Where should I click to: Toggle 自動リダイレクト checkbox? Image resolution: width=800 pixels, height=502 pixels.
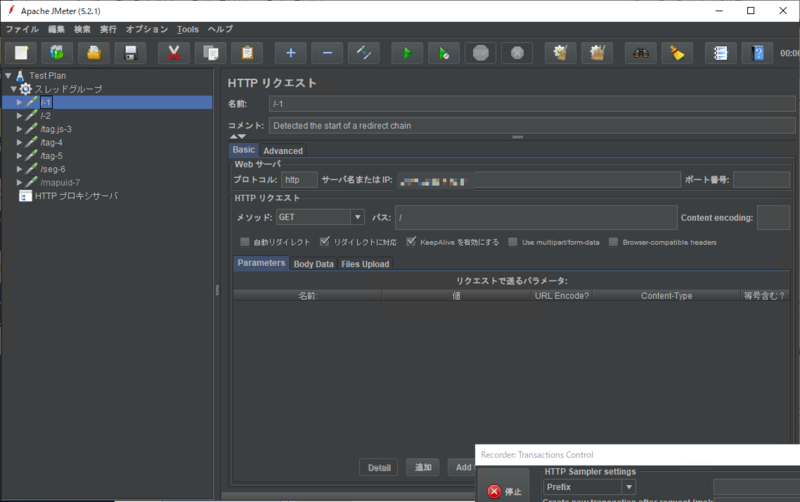click(x=245, y=242)
